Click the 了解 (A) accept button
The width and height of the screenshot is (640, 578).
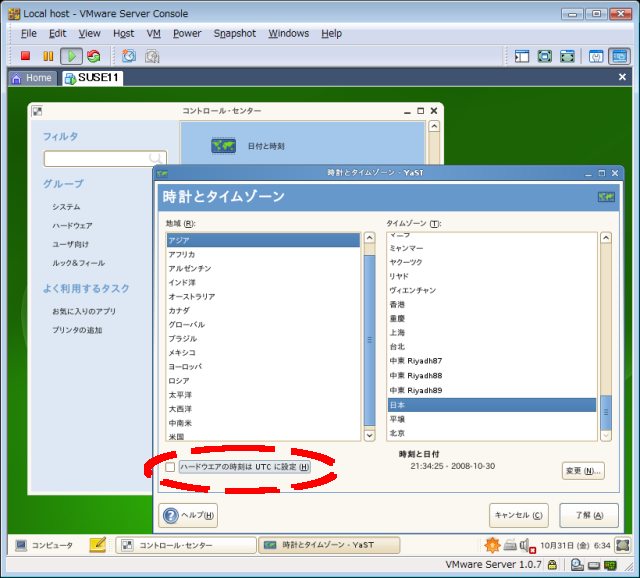click(589, 516)
